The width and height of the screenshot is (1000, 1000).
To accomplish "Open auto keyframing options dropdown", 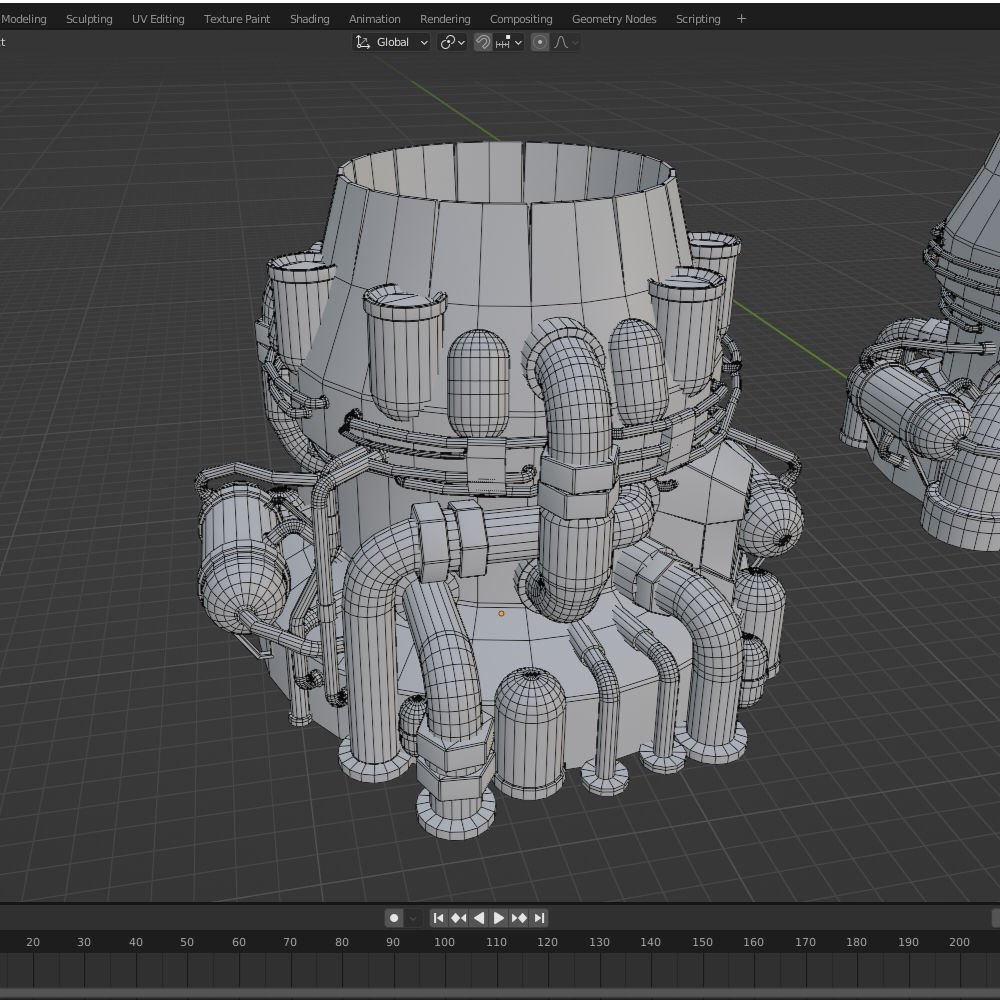I will pos(413,918).
